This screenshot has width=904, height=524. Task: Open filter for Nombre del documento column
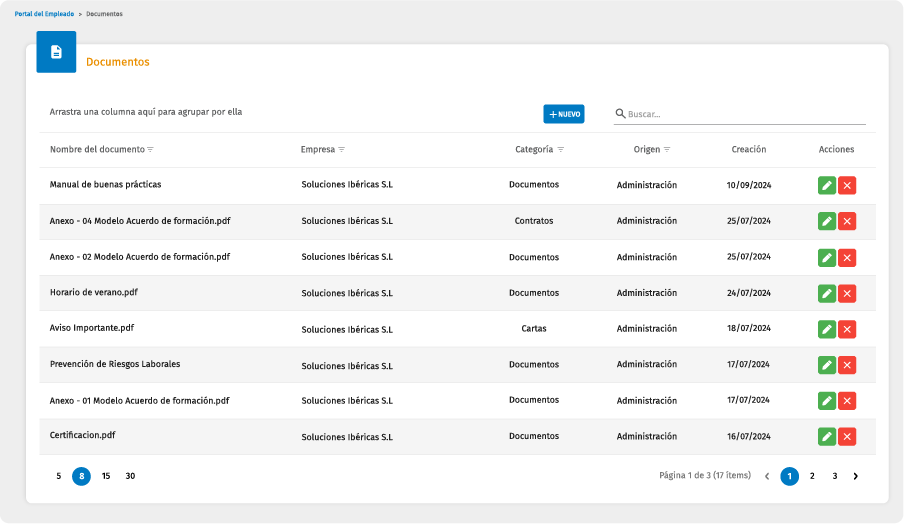(x=151, y=150)
